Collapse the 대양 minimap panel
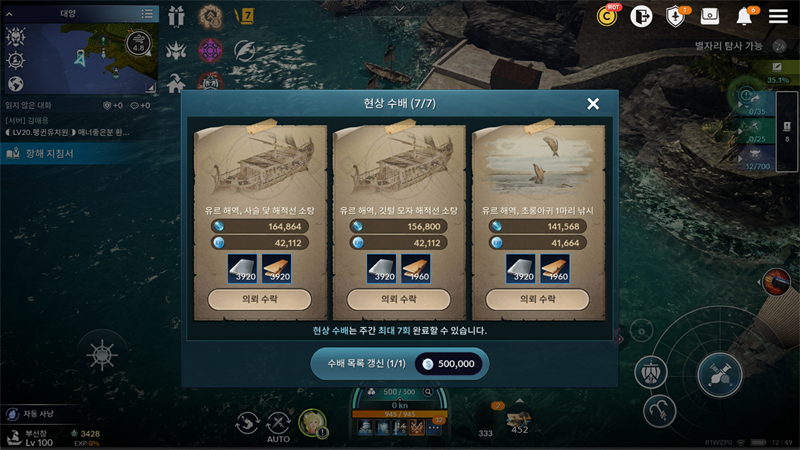The width and height of the screenshot is (800, 450). point(9,14)
